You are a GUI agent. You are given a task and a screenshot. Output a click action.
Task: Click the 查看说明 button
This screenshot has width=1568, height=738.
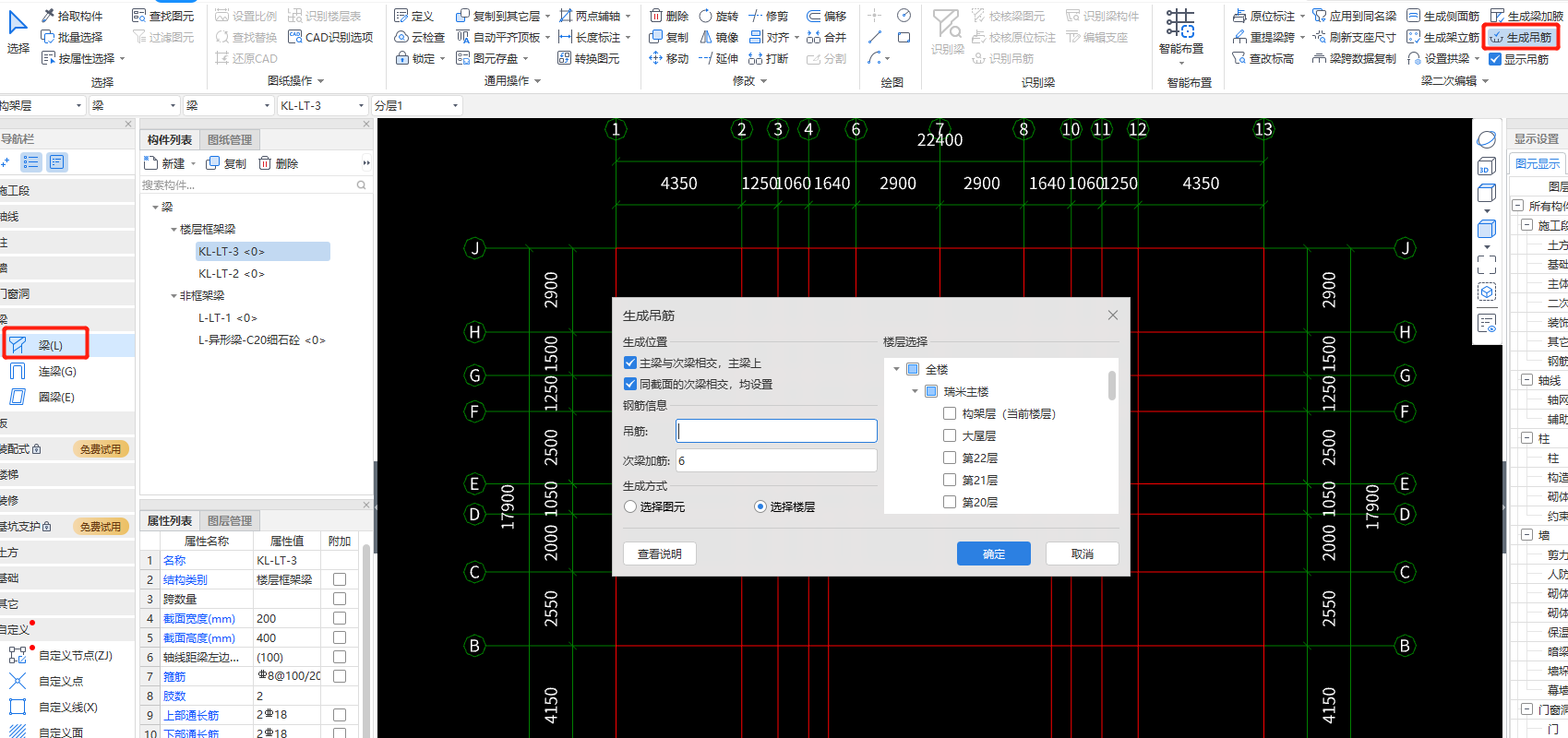click(659, 553)
